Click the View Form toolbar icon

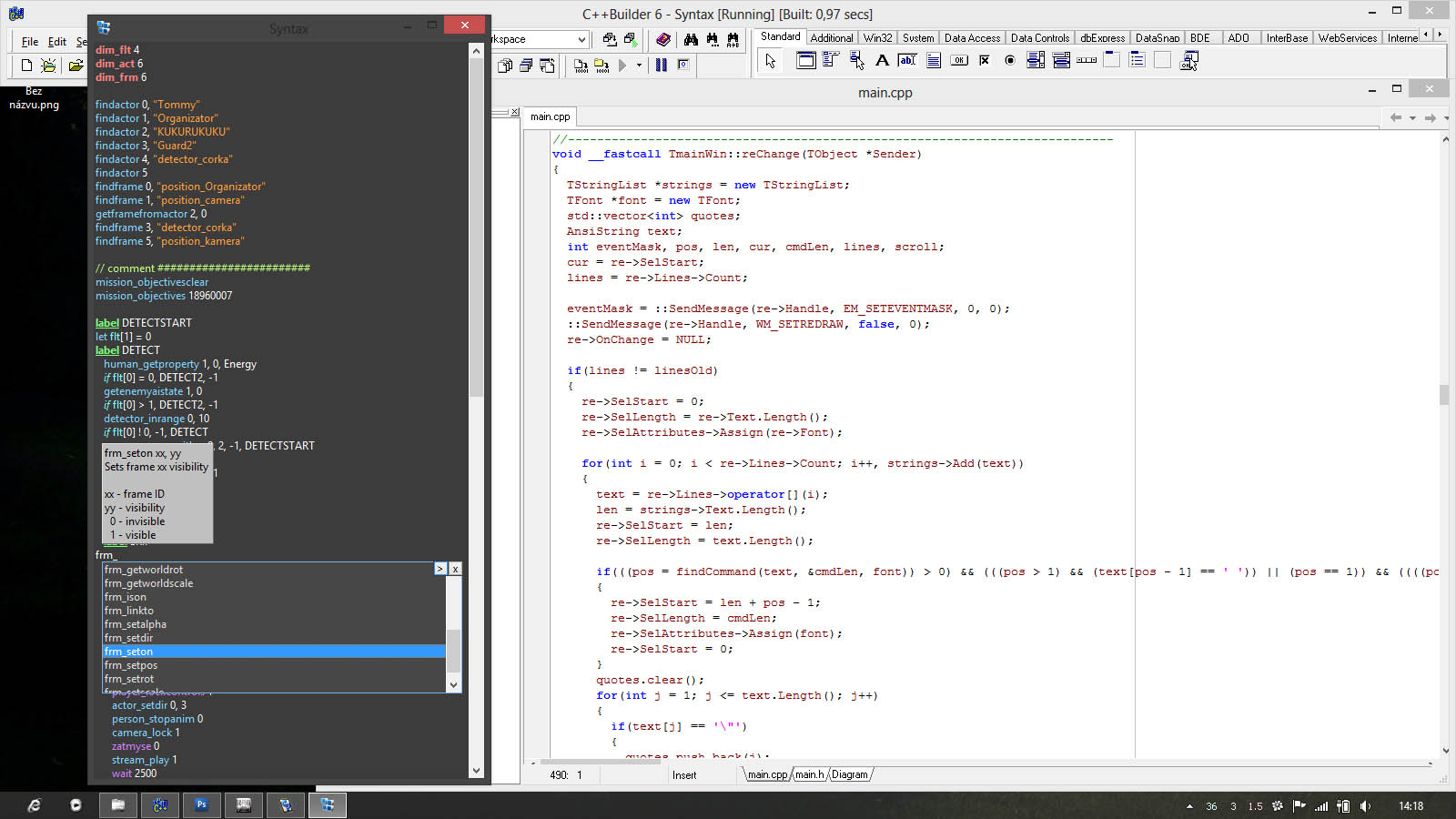[526, 66]
